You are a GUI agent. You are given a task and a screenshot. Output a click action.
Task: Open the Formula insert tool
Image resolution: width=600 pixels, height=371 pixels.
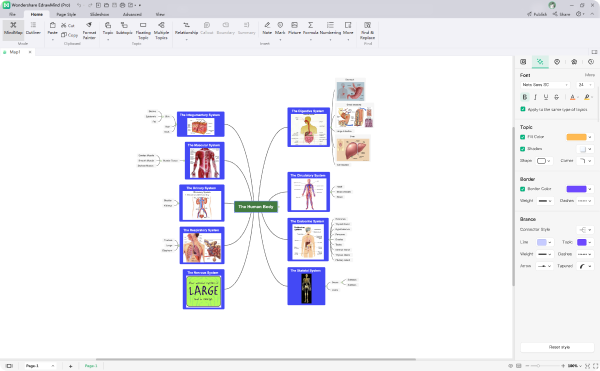(x=310, y=29)
